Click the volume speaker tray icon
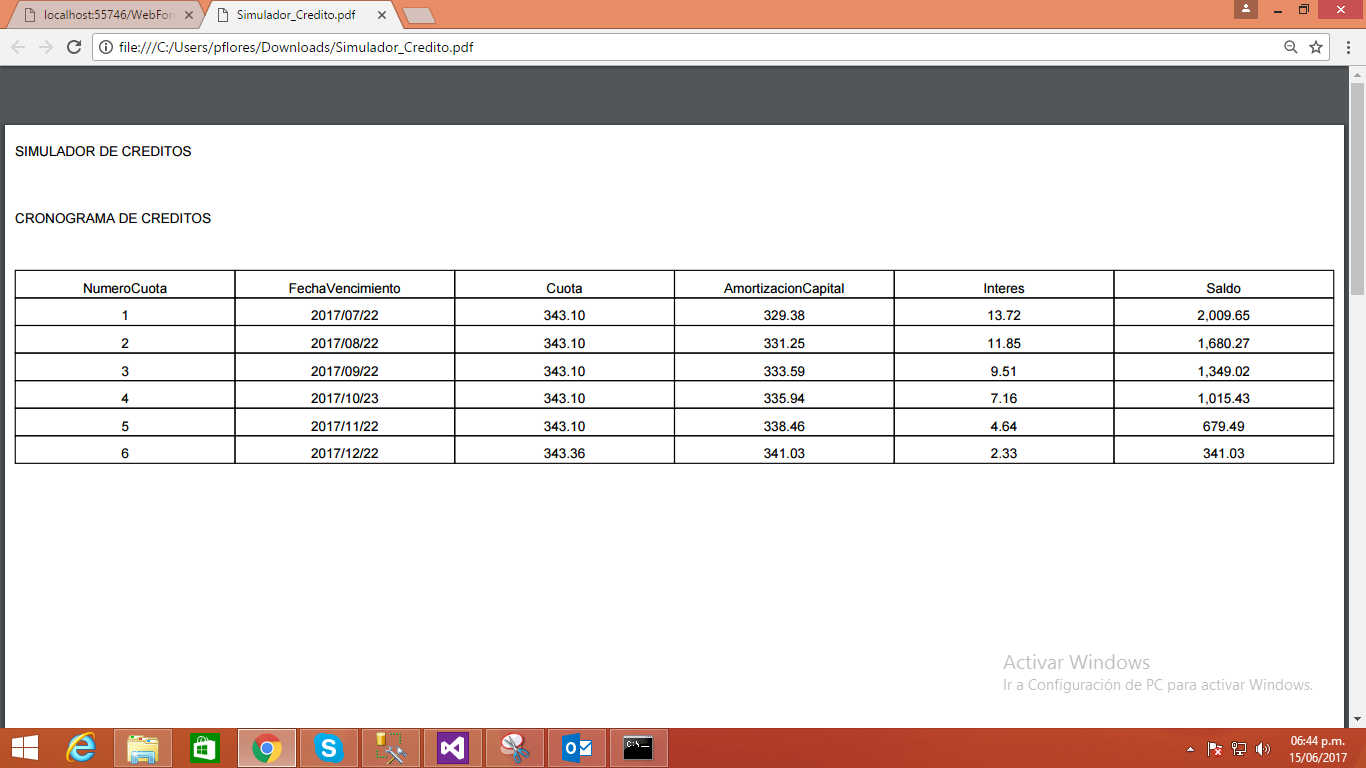1366x768 pixels. tap(1263, 749)
